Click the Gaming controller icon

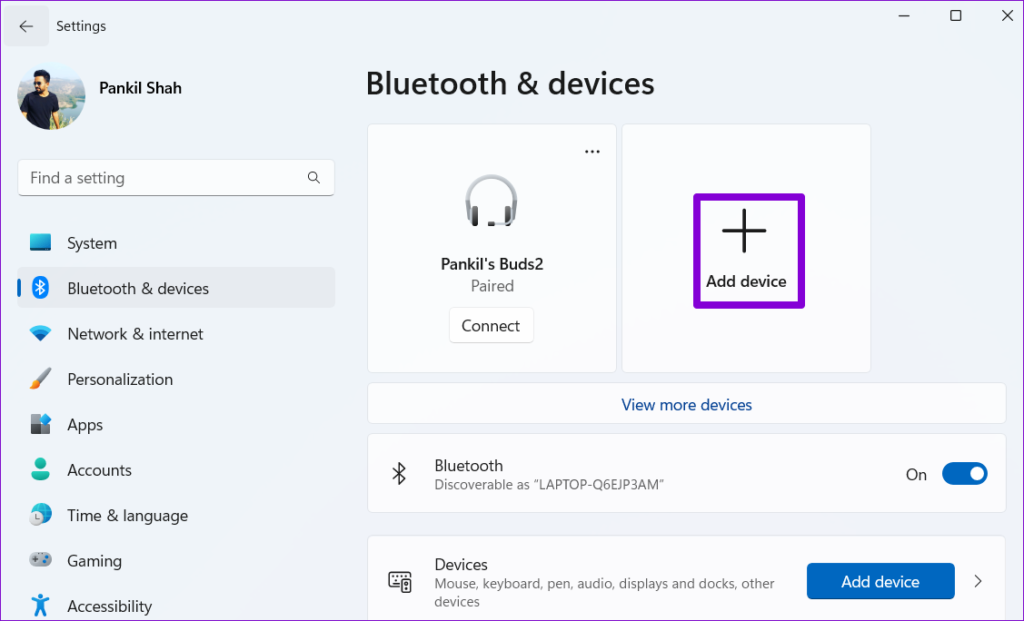(42, 560)
